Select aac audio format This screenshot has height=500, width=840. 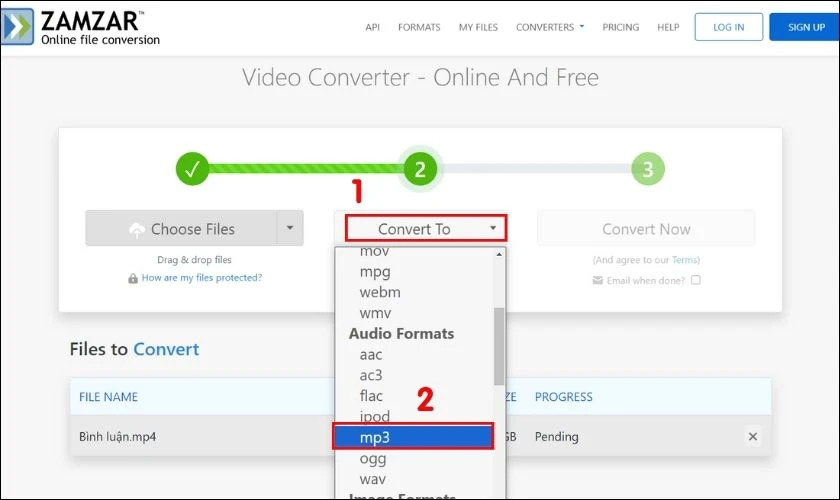[x=371, y=355]
